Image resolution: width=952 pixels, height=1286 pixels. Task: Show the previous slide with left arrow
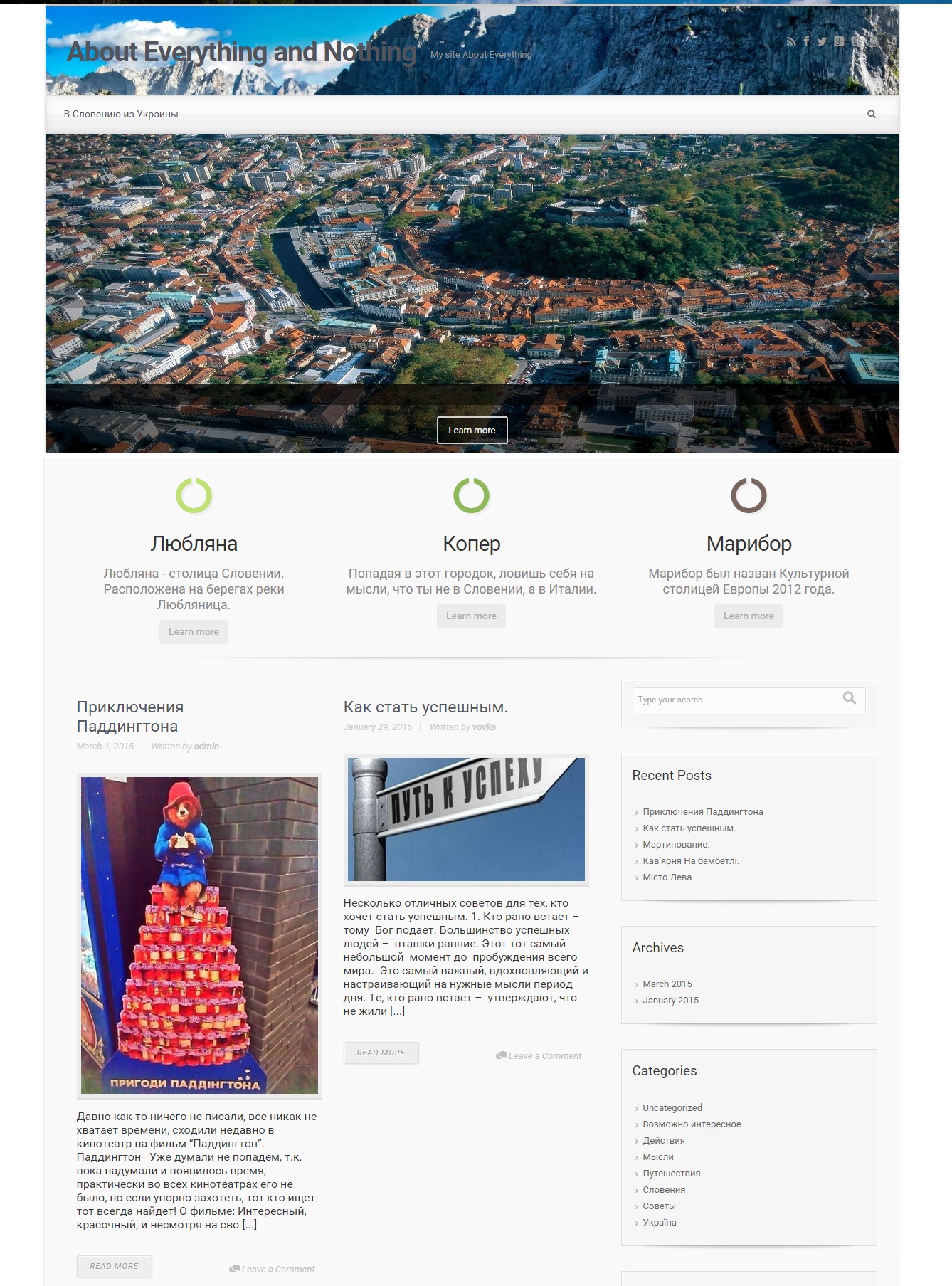pyautogui.click(x=79, y=294)
